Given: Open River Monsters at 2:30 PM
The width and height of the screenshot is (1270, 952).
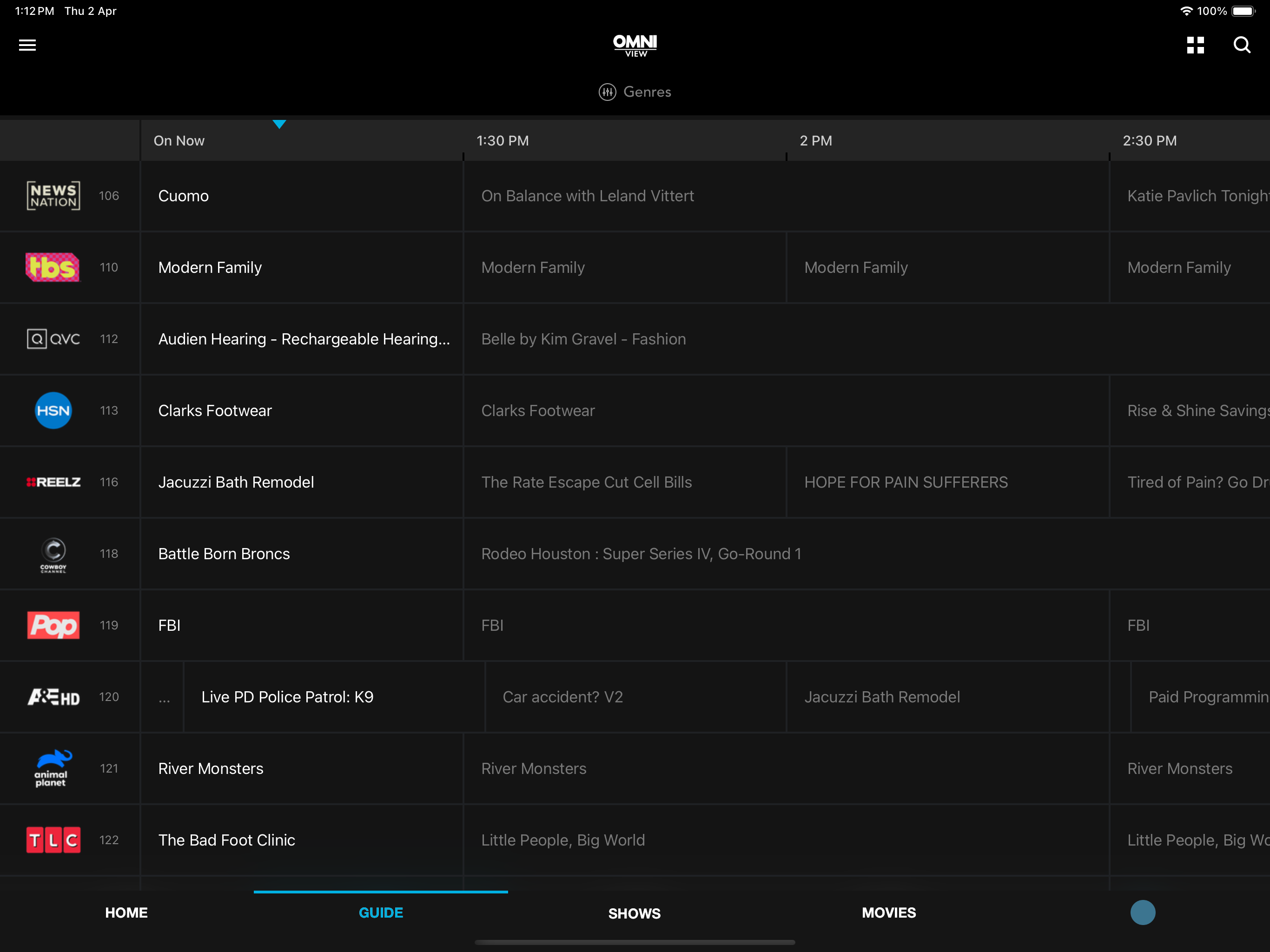Looking at the screenshot, I should tap(1190, 768).
